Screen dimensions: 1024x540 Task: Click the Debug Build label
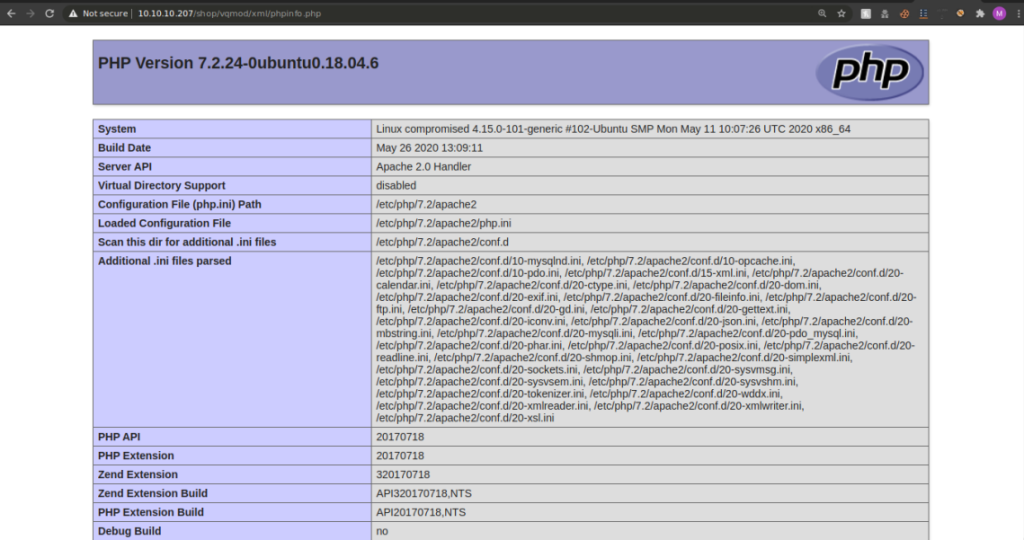coord(129,532)
